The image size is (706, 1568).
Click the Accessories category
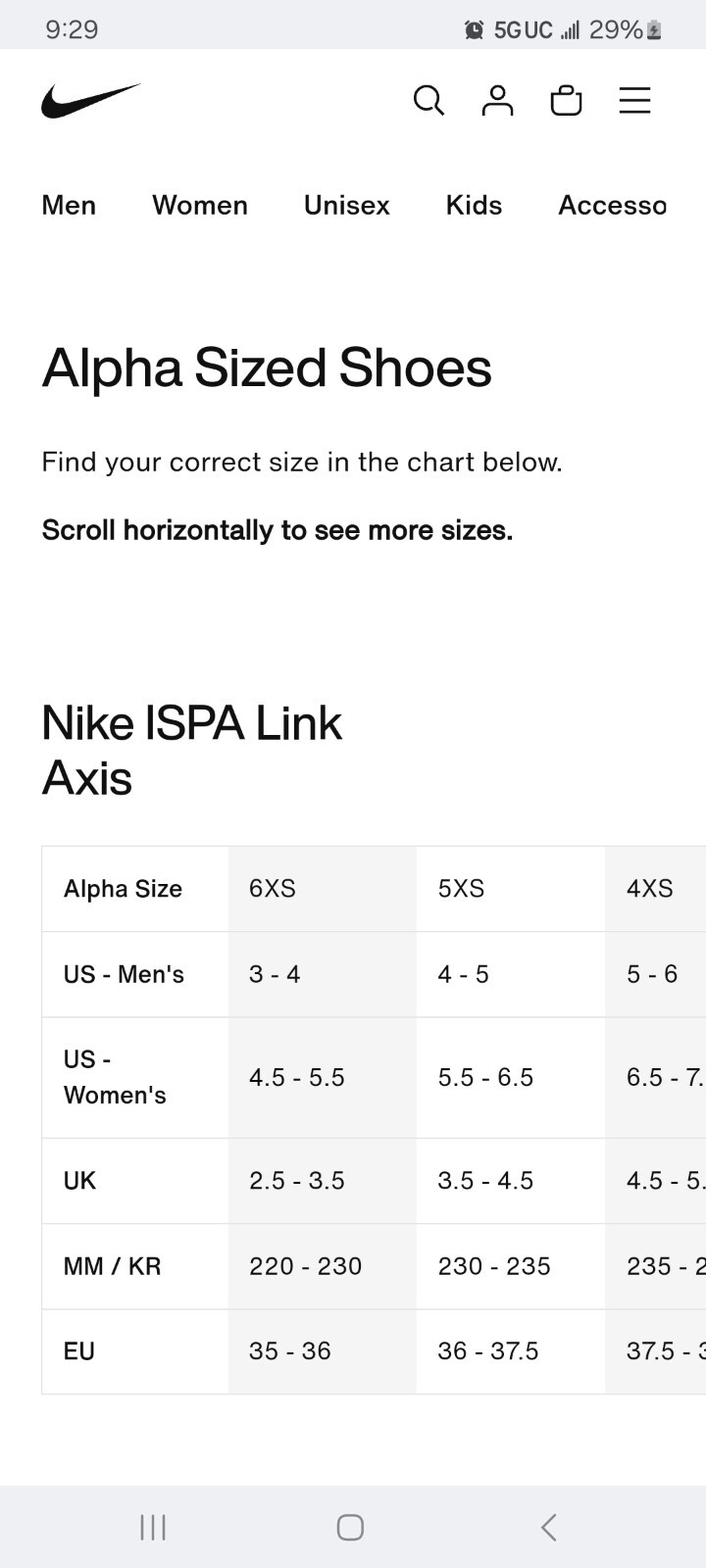(x=612, y=206)
